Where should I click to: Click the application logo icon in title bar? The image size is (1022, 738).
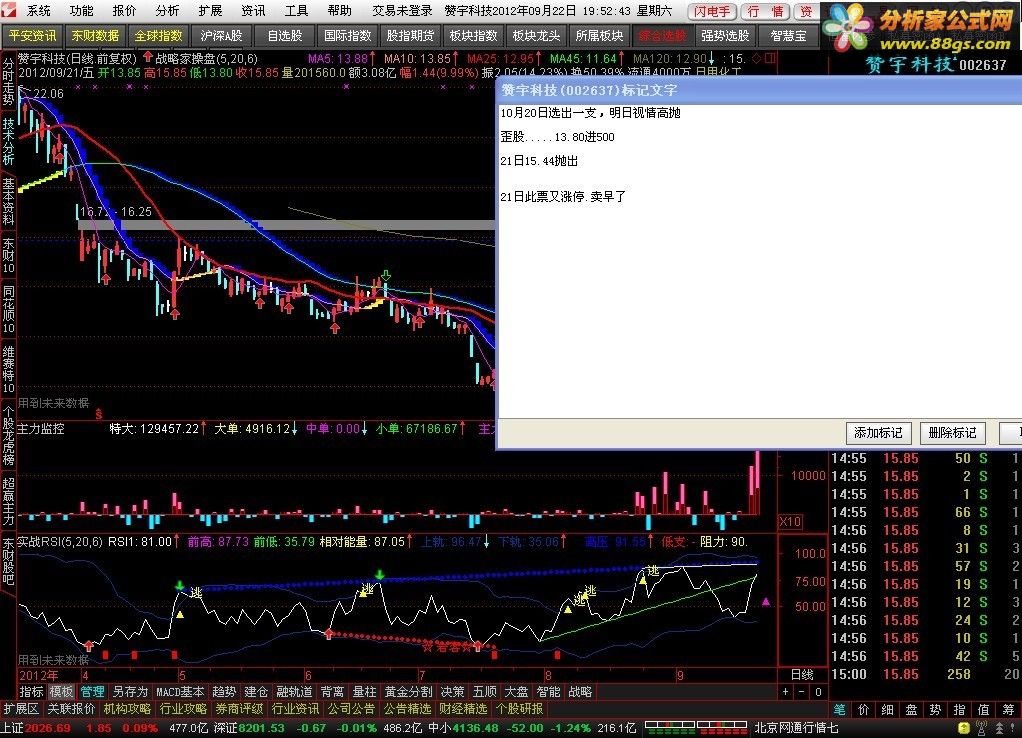point(10,10)
